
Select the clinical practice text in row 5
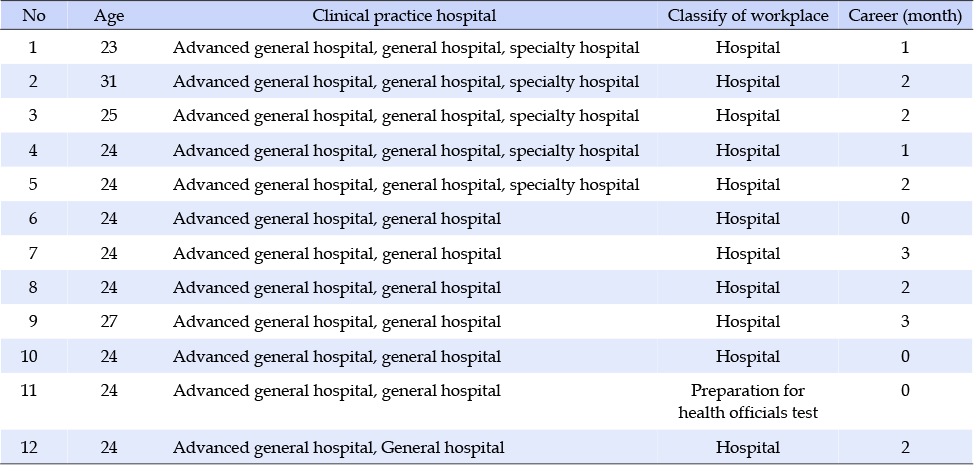[406, 184]
